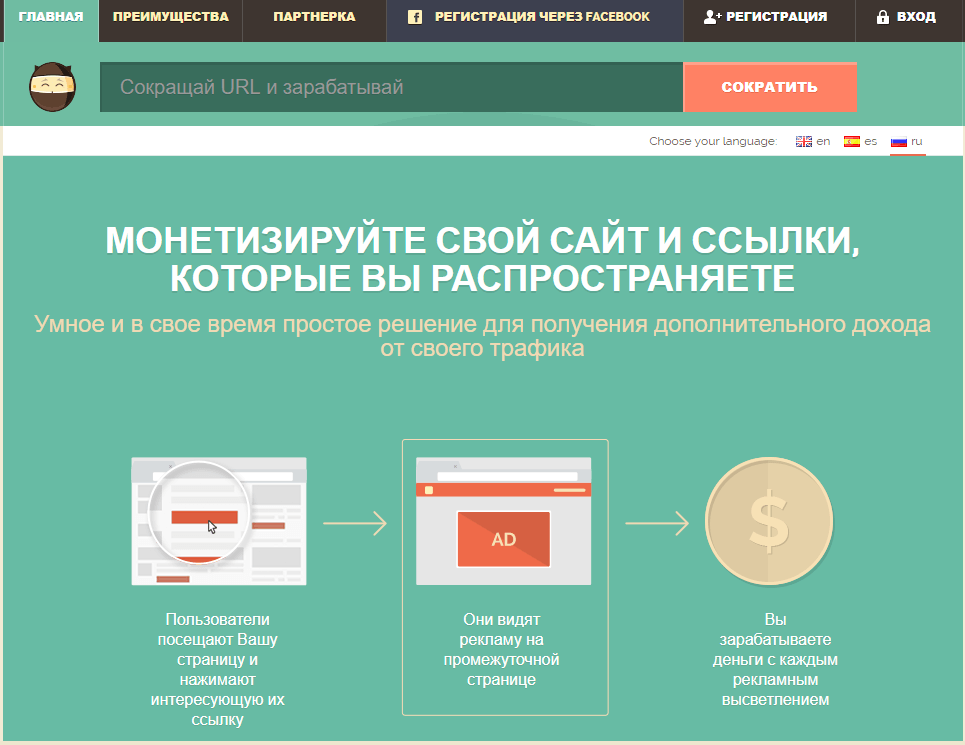Click the padlock login icon
The width and height of the screenshot is (965, 745).
pos(883,17)
